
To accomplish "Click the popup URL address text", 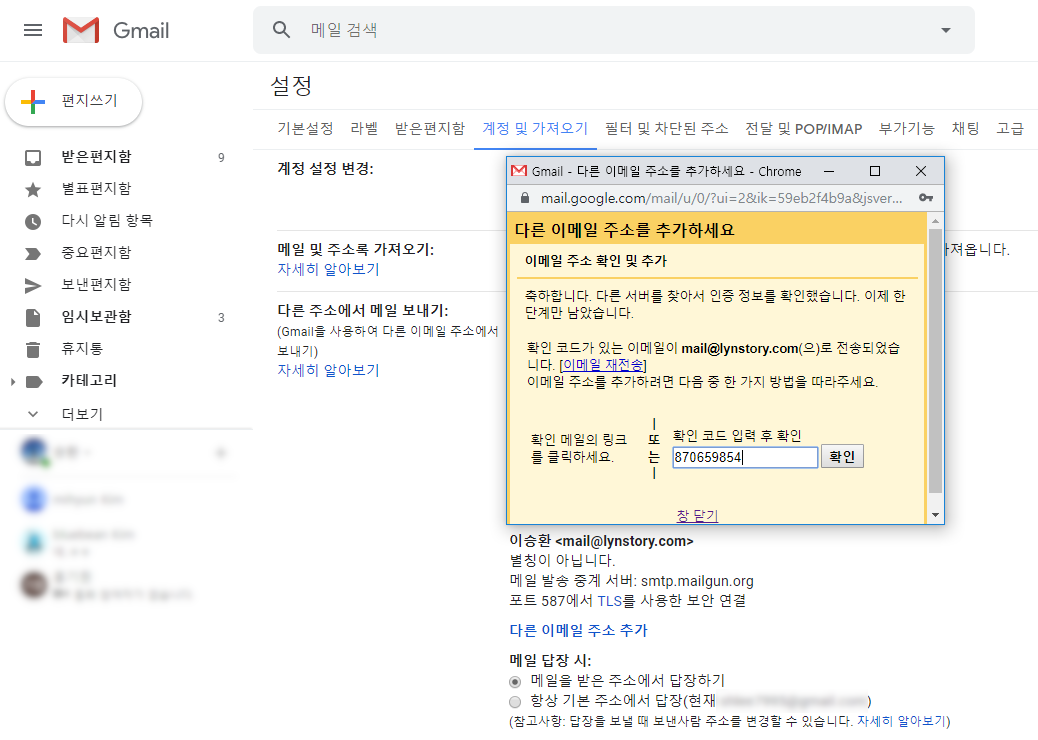I will [722, 198].
